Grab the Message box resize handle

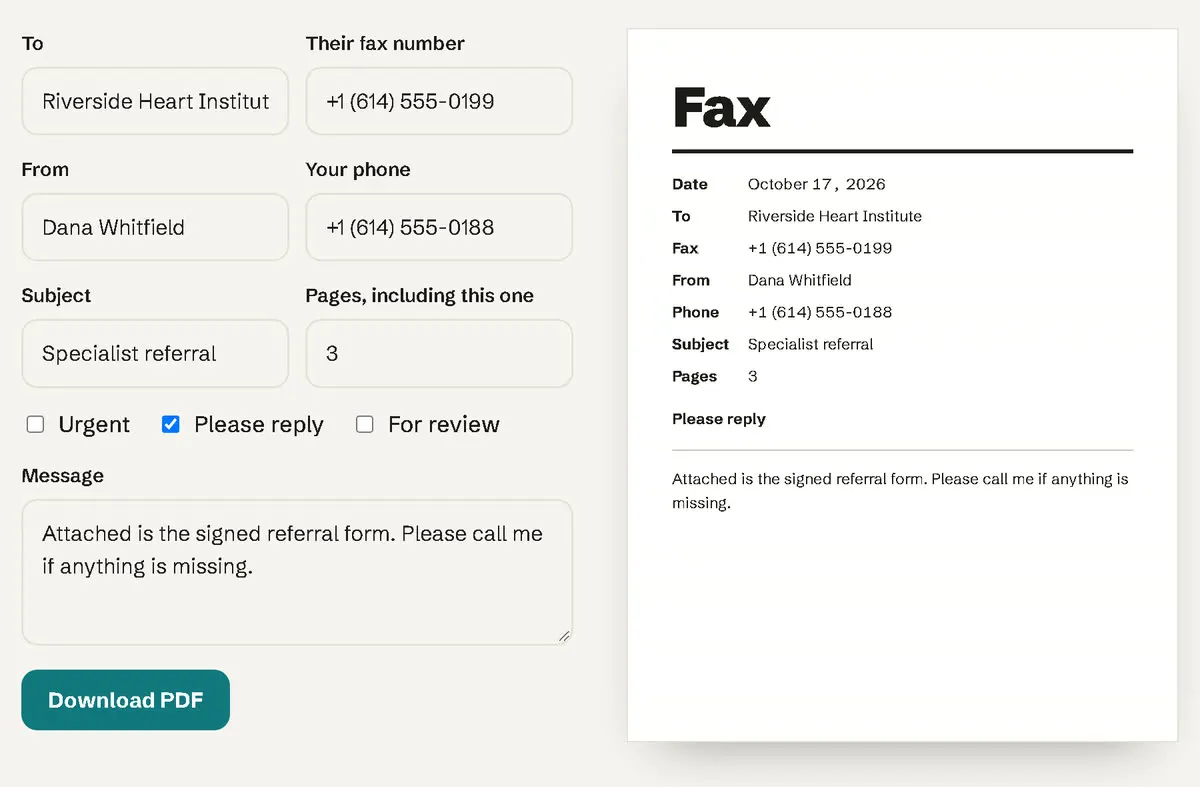pyautogui.click(x=564, y=636)
